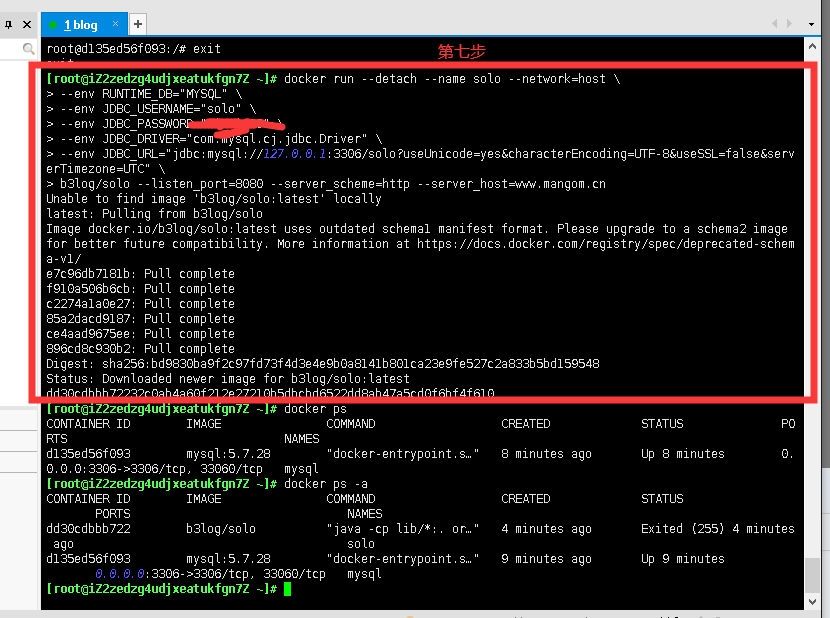
Task: Click 'Up 8 minutes' status in docker ps
Action: click(x=683, y=454)
